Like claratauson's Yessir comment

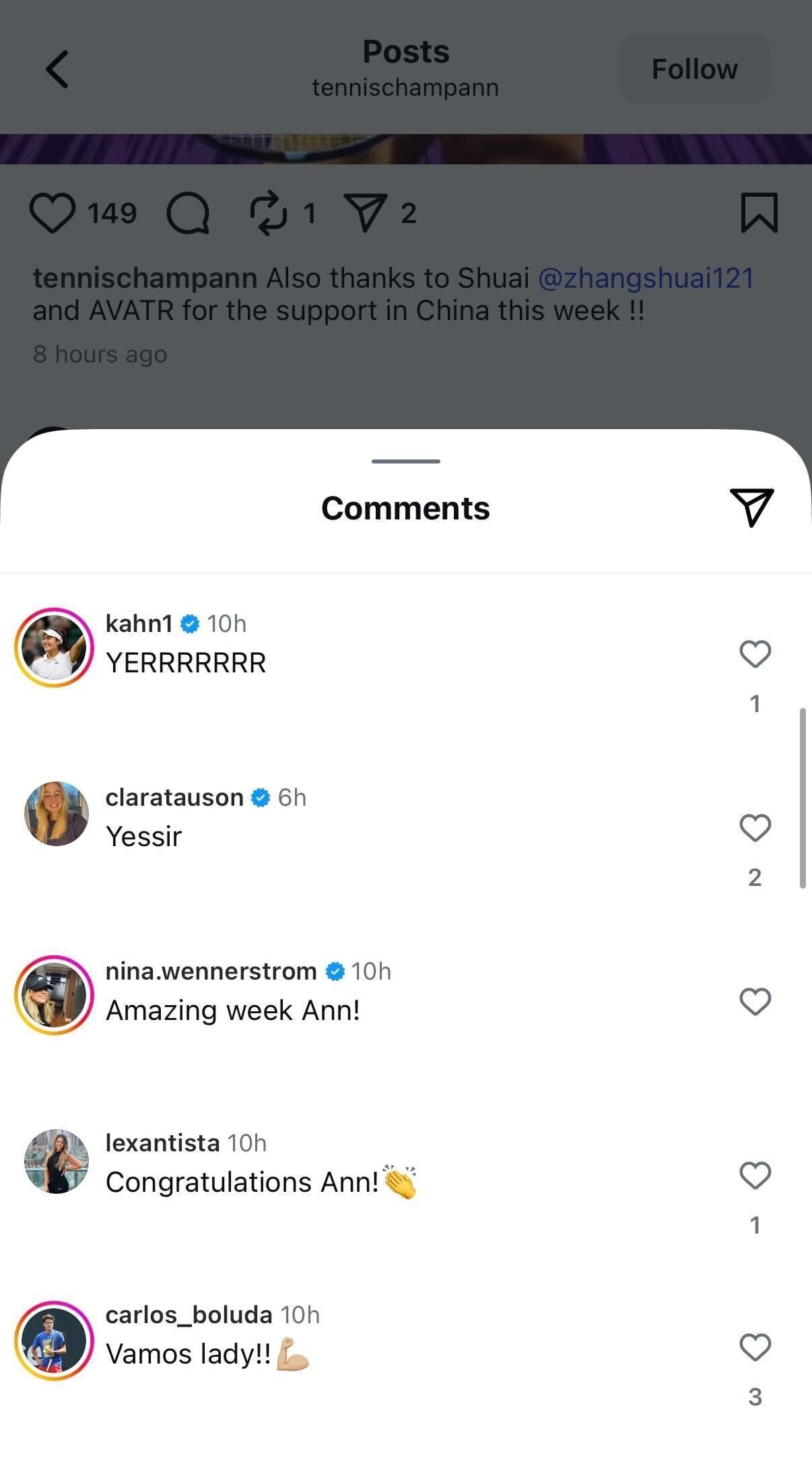coord(755,828)
